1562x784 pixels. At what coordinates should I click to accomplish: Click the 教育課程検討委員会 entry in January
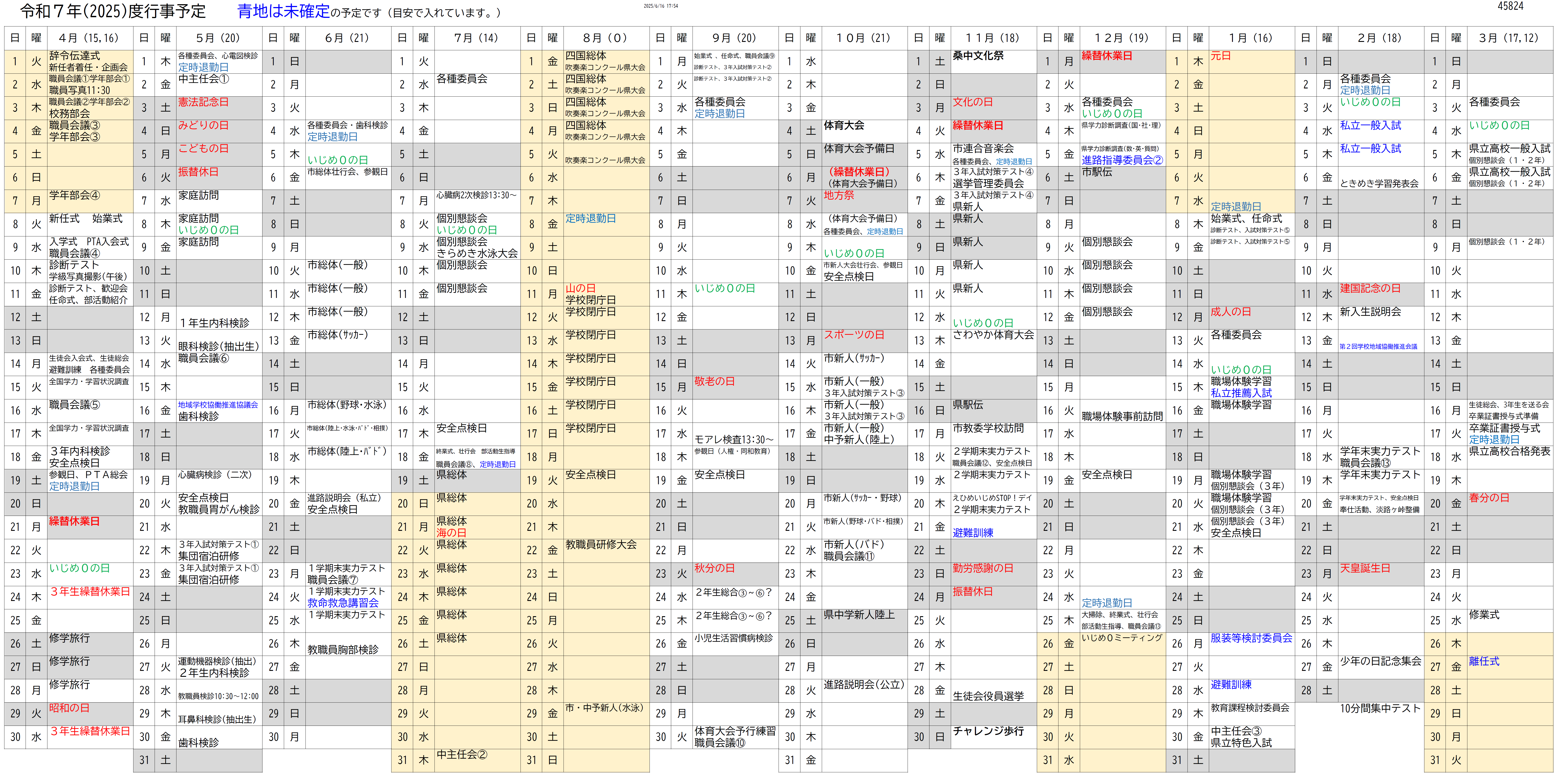click(x=1250, y=708)
